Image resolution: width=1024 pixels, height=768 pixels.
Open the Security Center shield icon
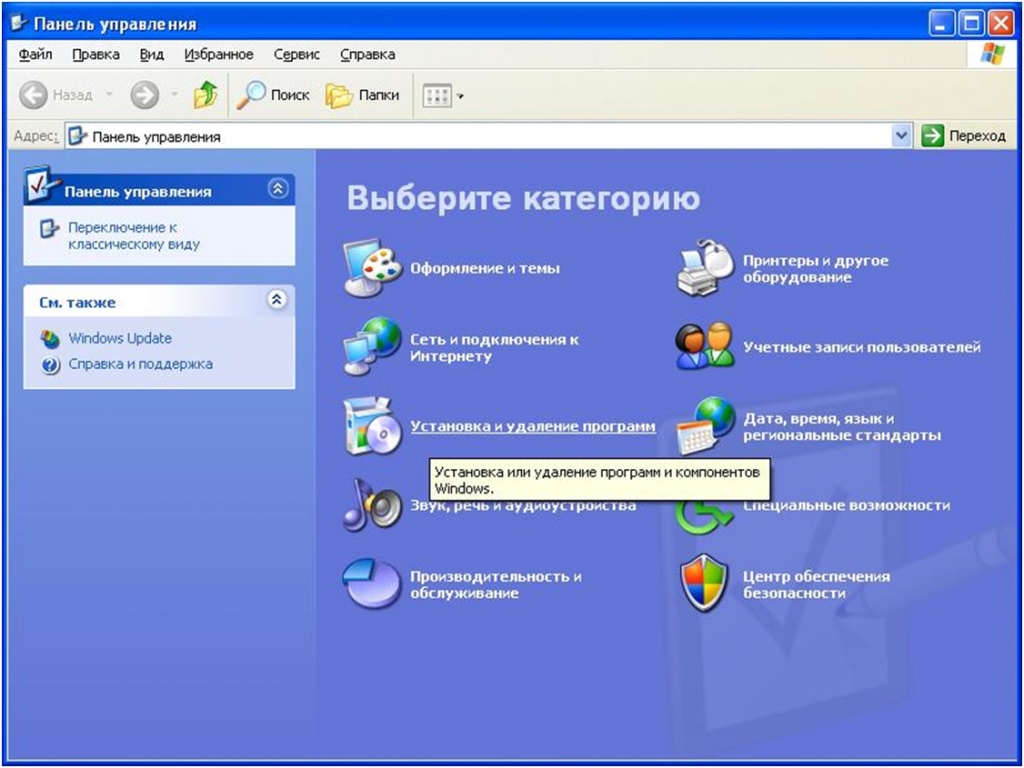point(706,584)
